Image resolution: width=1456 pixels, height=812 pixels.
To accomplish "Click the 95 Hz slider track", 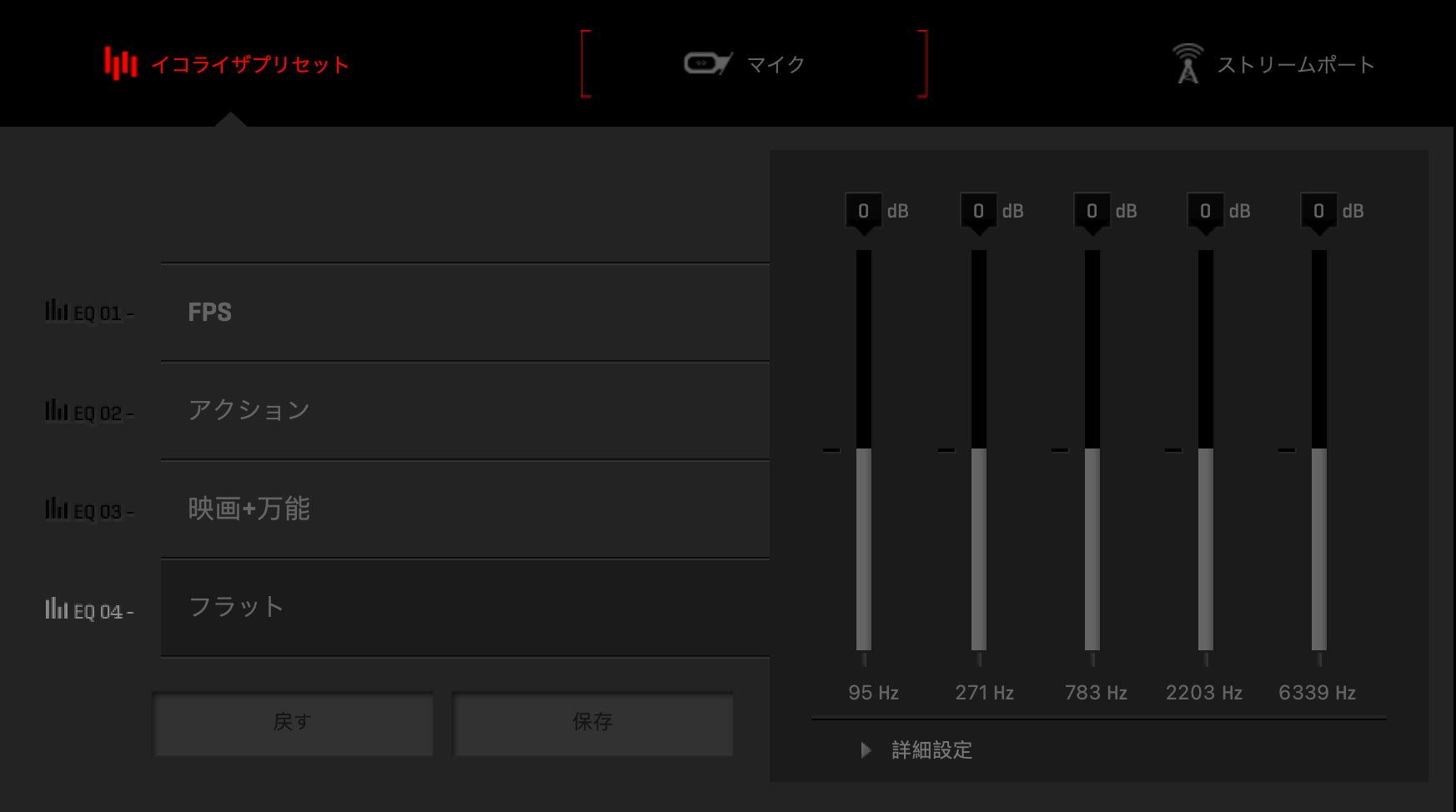I will tap(864, 450).
